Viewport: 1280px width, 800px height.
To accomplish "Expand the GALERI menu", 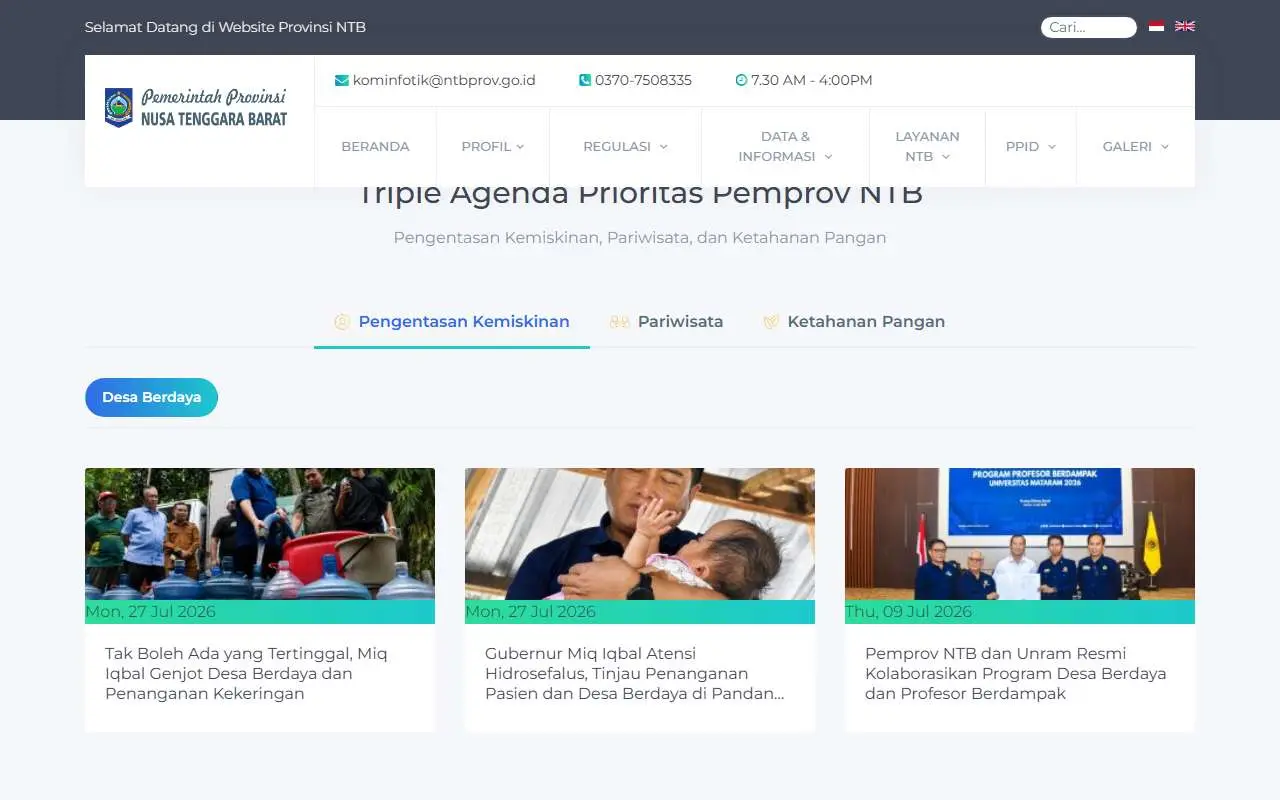I will [1136, 147].
